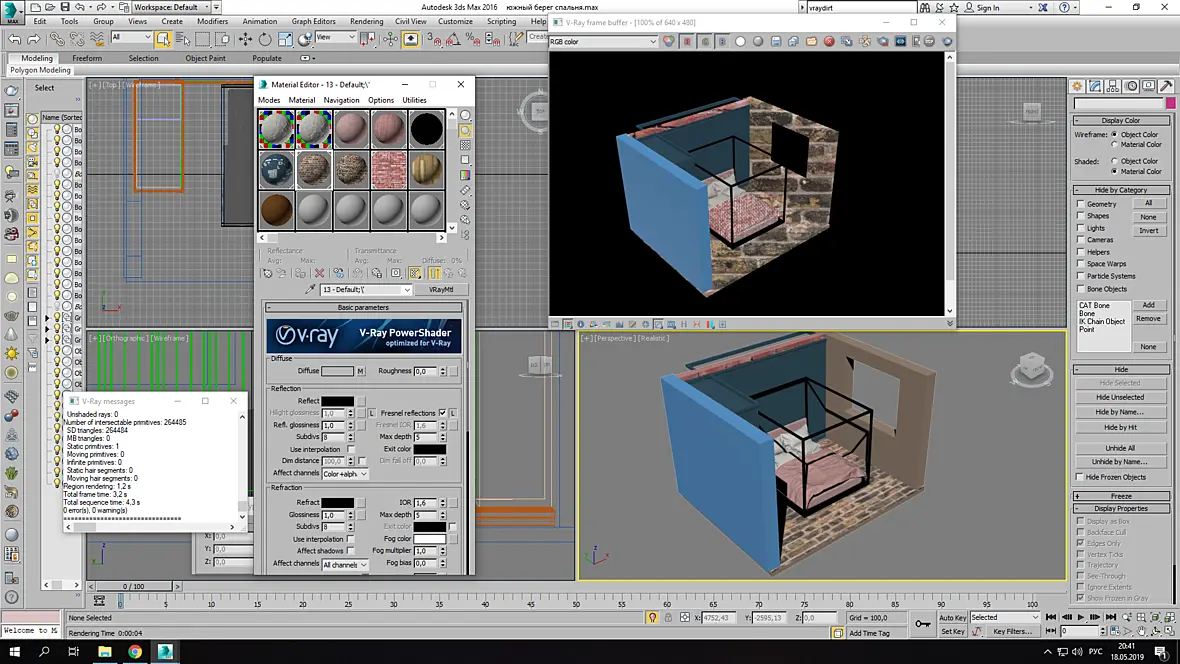
Task: Click the Bind to Space Warp icon
Action: click(96, 39)
